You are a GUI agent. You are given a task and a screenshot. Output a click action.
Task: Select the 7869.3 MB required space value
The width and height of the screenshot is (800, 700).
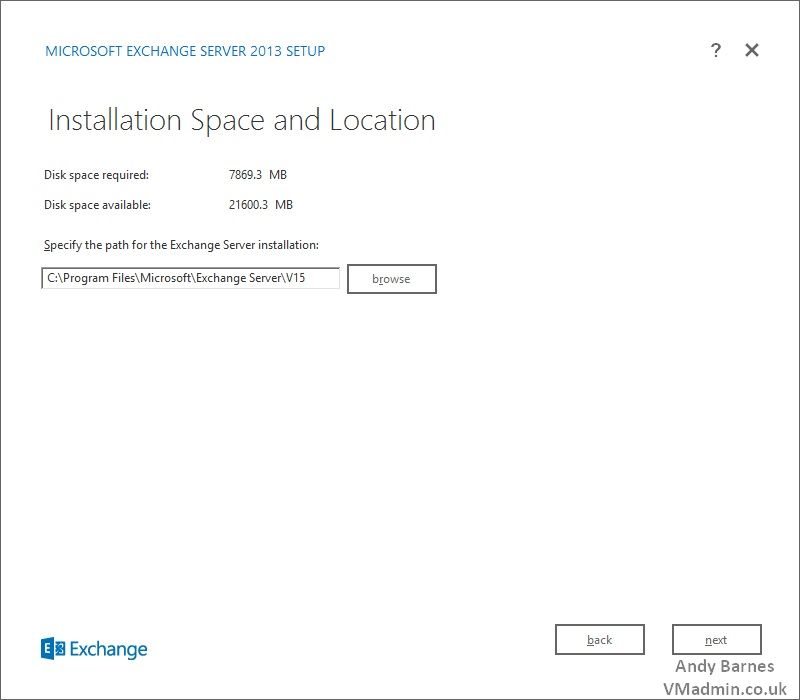pyautogui.click(x=258, y=174)
